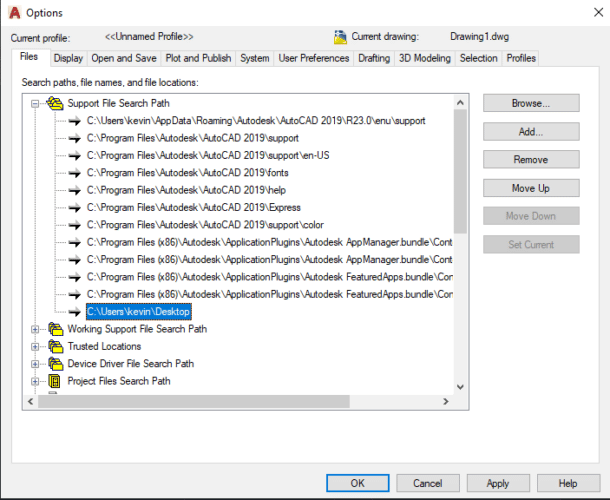Click the horizontal scrollbar right arrow
The height and width of the screenshot is (500, 610).
tap(446, 401)
